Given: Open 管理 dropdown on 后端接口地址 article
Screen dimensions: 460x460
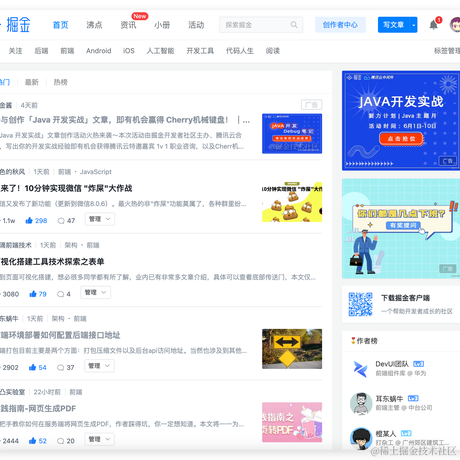Looking at the screenshot, I should pyautogui.click(x=99, y=366).
